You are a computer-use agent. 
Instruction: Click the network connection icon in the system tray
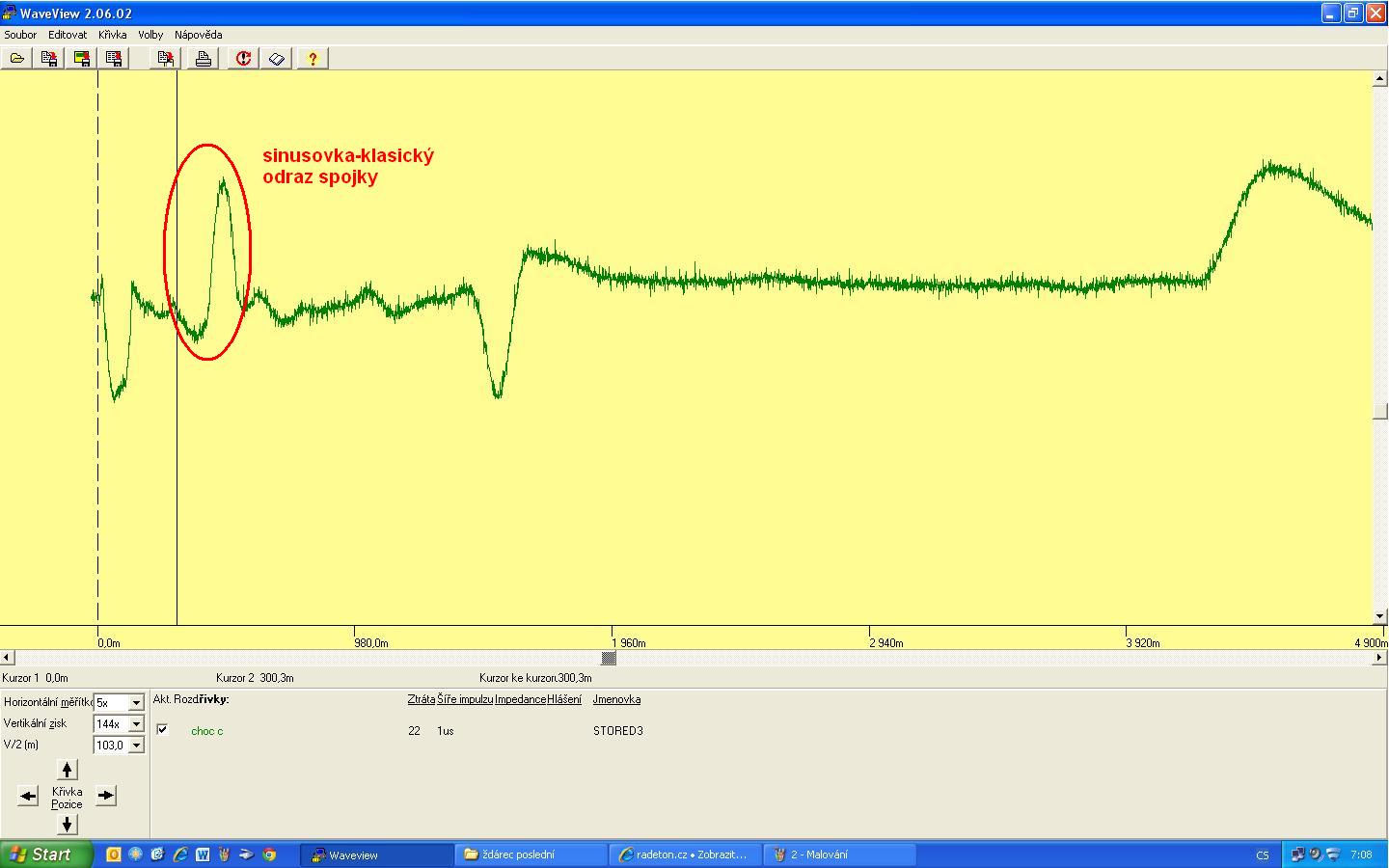[x=1298, y=854]
